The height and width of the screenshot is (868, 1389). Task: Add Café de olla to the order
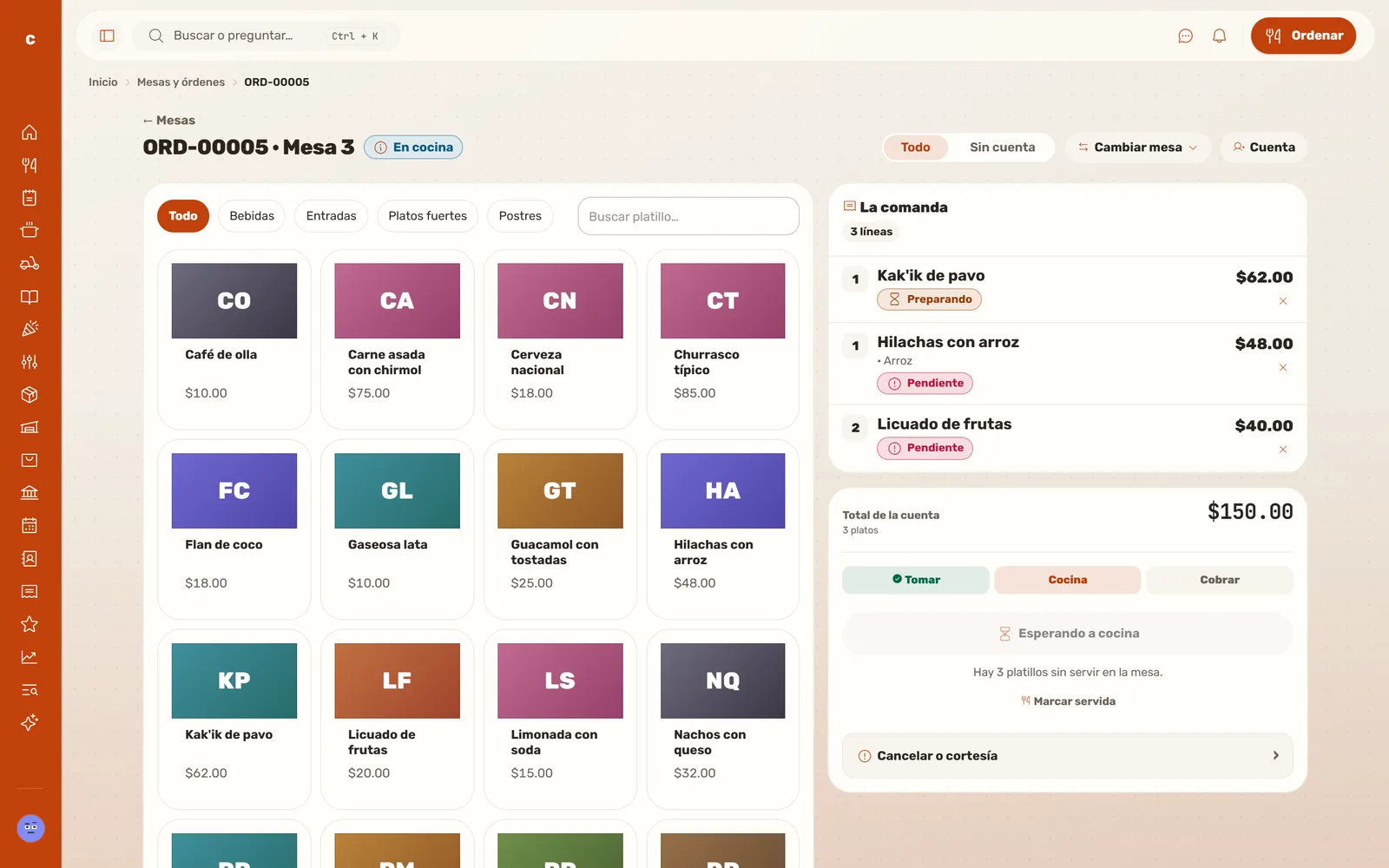tap(234, 339)
